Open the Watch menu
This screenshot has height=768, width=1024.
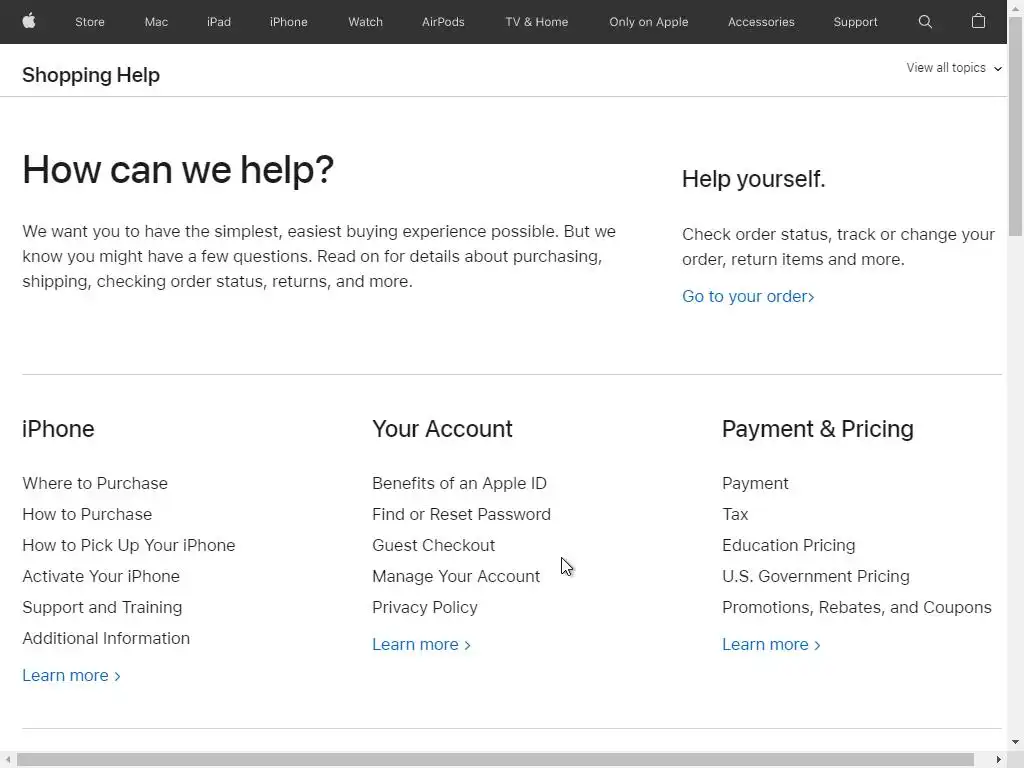point(365,22)
